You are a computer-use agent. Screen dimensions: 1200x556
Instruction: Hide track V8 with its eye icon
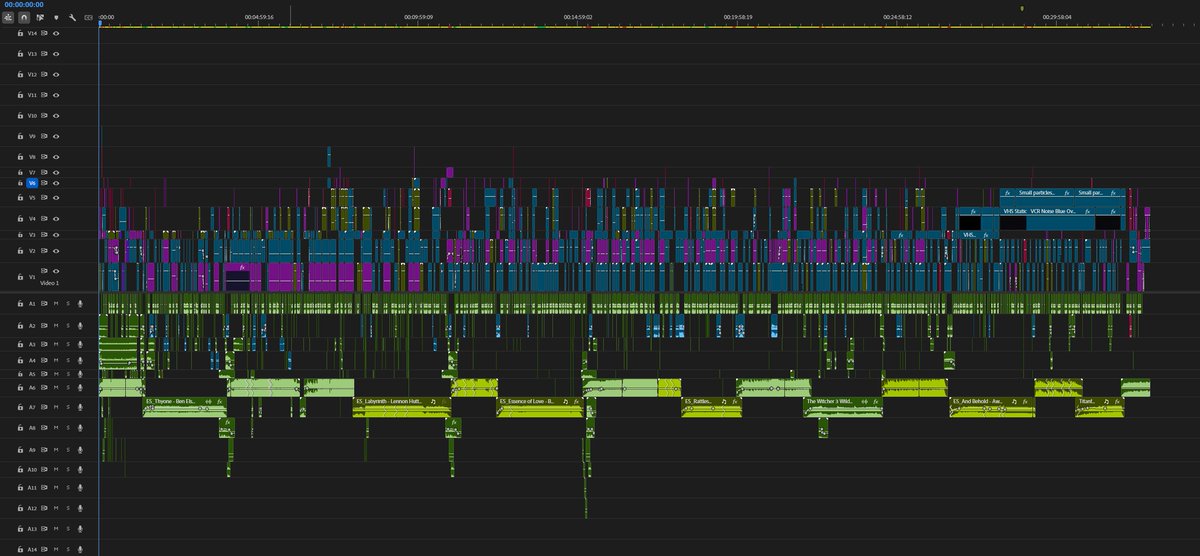57,157
